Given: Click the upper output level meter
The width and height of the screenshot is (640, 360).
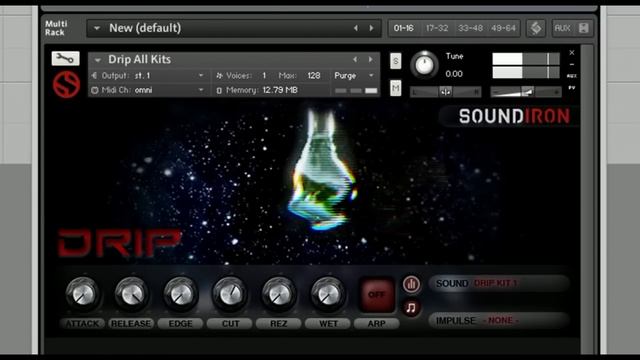Looking at the screenshot, I should (x=526, y=59).
